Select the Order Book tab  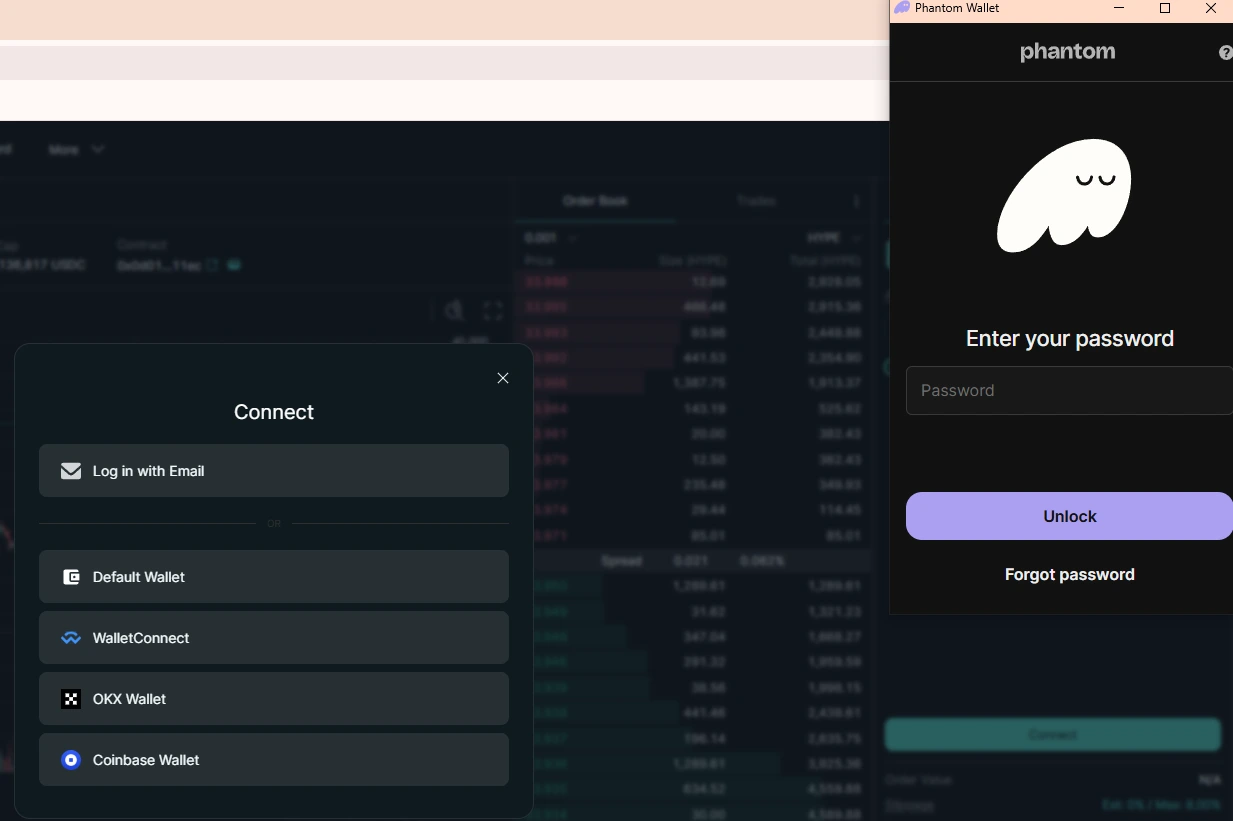tap(595, 200)
